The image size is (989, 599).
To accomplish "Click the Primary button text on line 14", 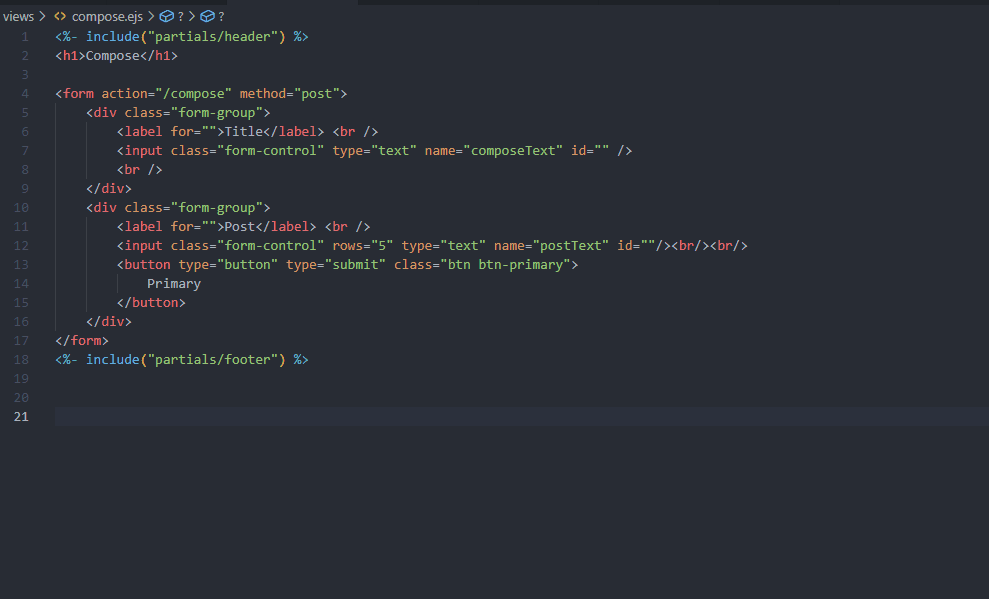I will pos(174,283).
